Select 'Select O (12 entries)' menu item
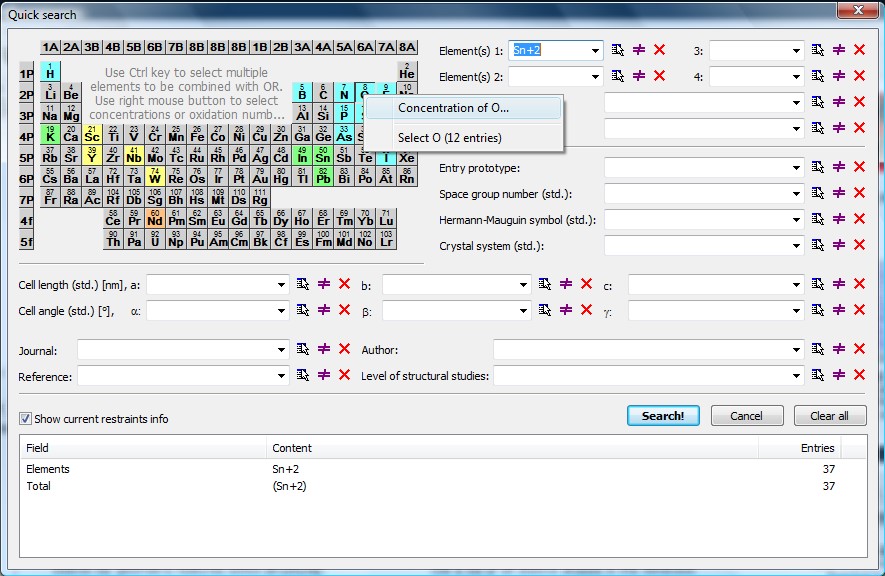This screenshot has height=576, width=885. point(449,138)
